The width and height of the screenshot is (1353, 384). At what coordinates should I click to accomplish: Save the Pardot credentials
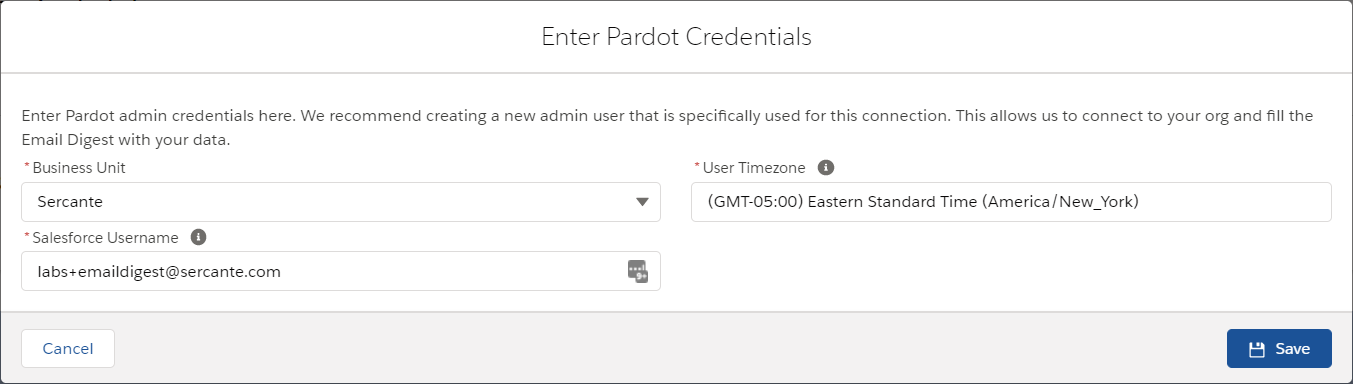pyautogui.click(x=1279, y=349)
